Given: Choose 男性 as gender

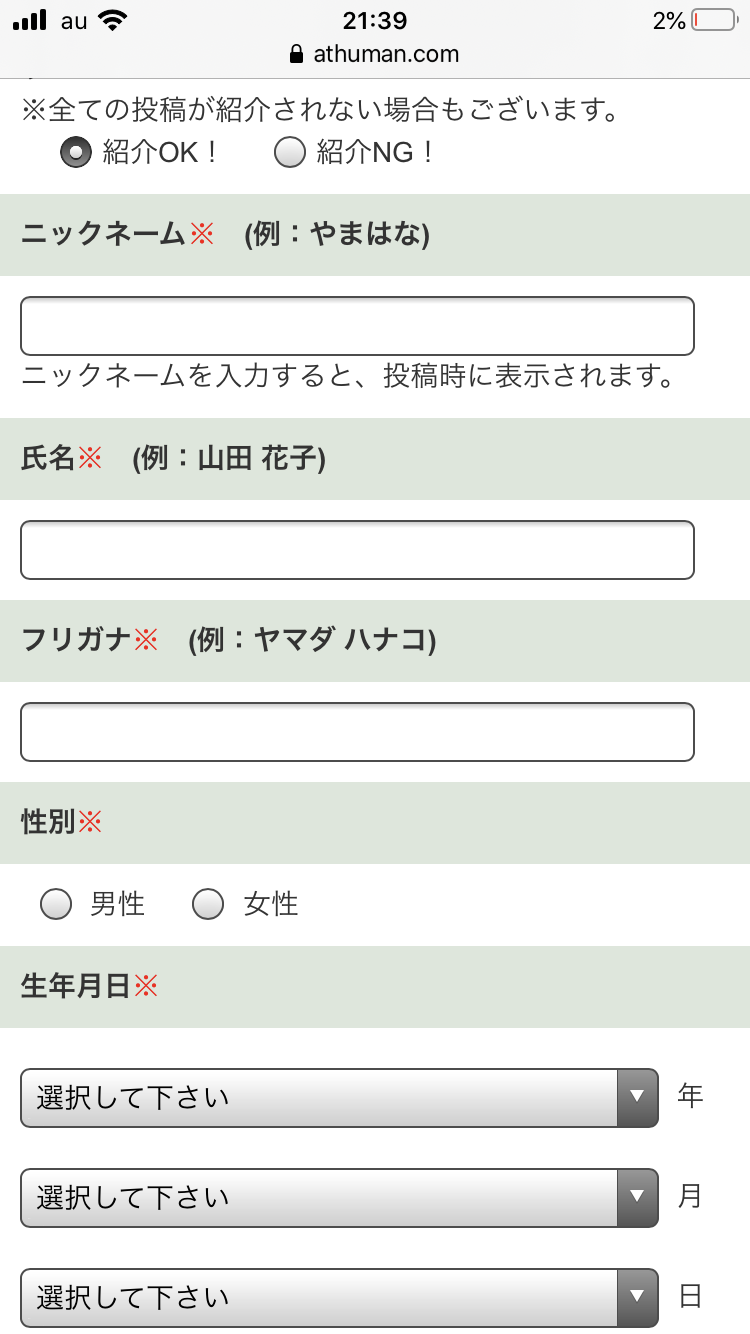Looking at the screenshot, I should pos(56,905).
